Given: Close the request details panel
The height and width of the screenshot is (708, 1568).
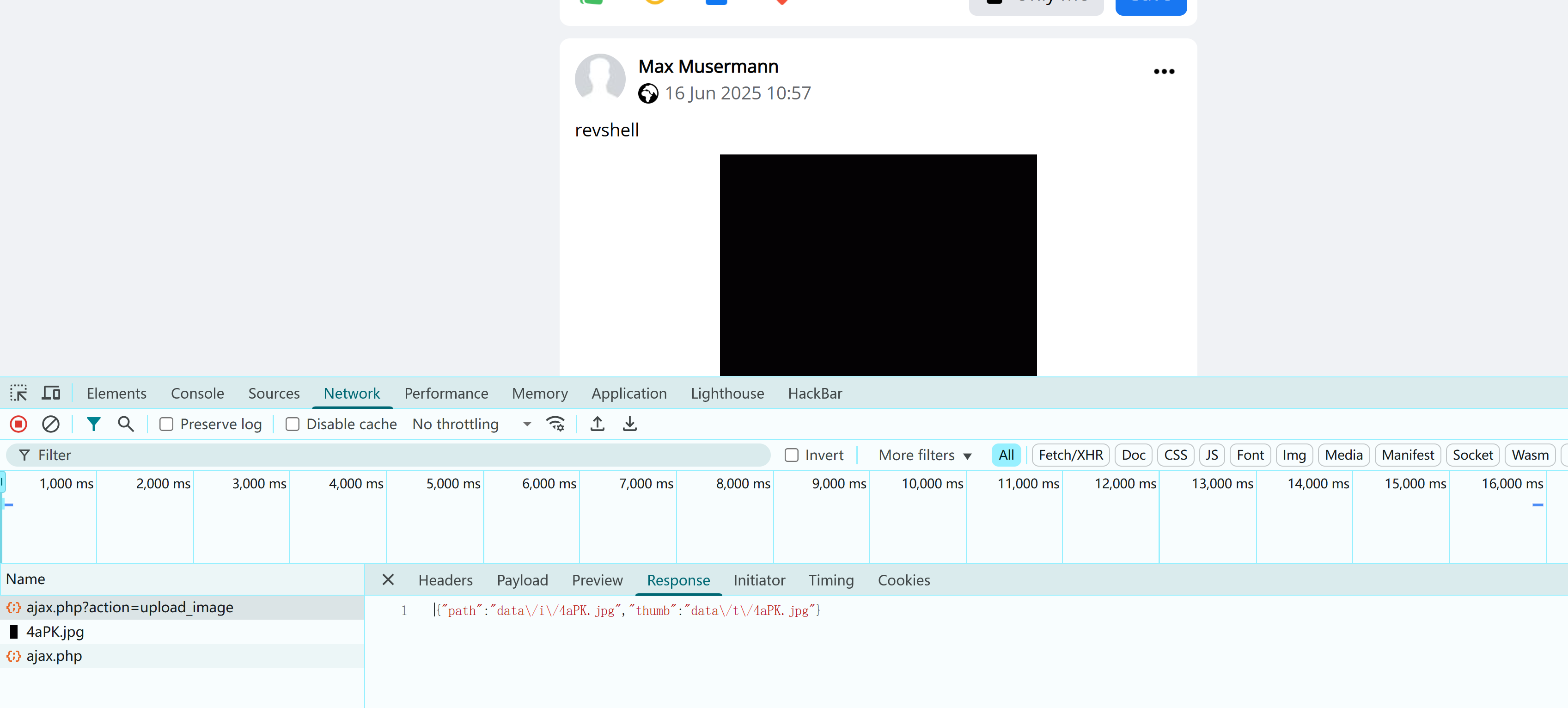Looking at the screenshot, I should click(388, 579).
